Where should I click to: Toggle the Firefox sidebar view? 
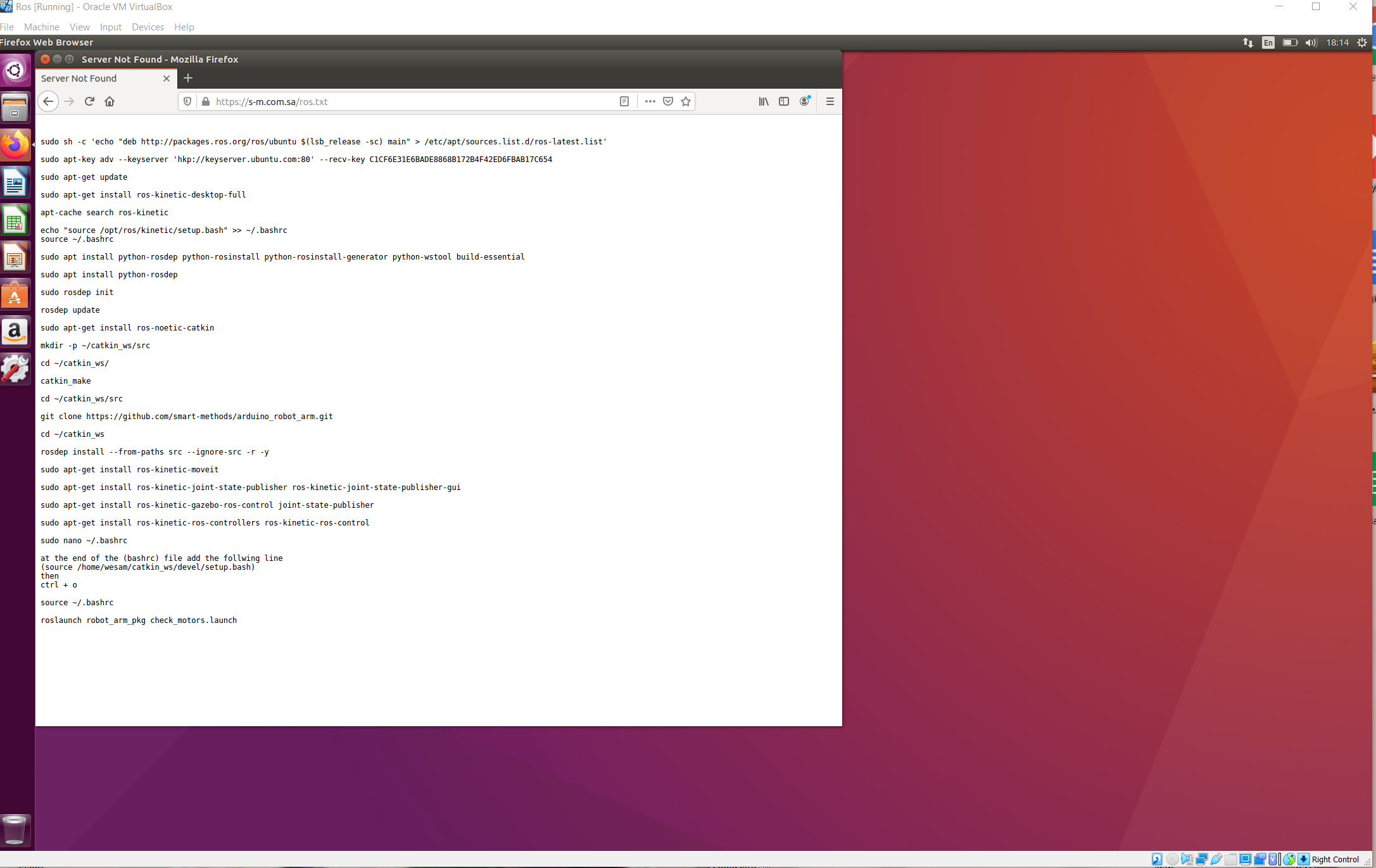pos(784,101)
